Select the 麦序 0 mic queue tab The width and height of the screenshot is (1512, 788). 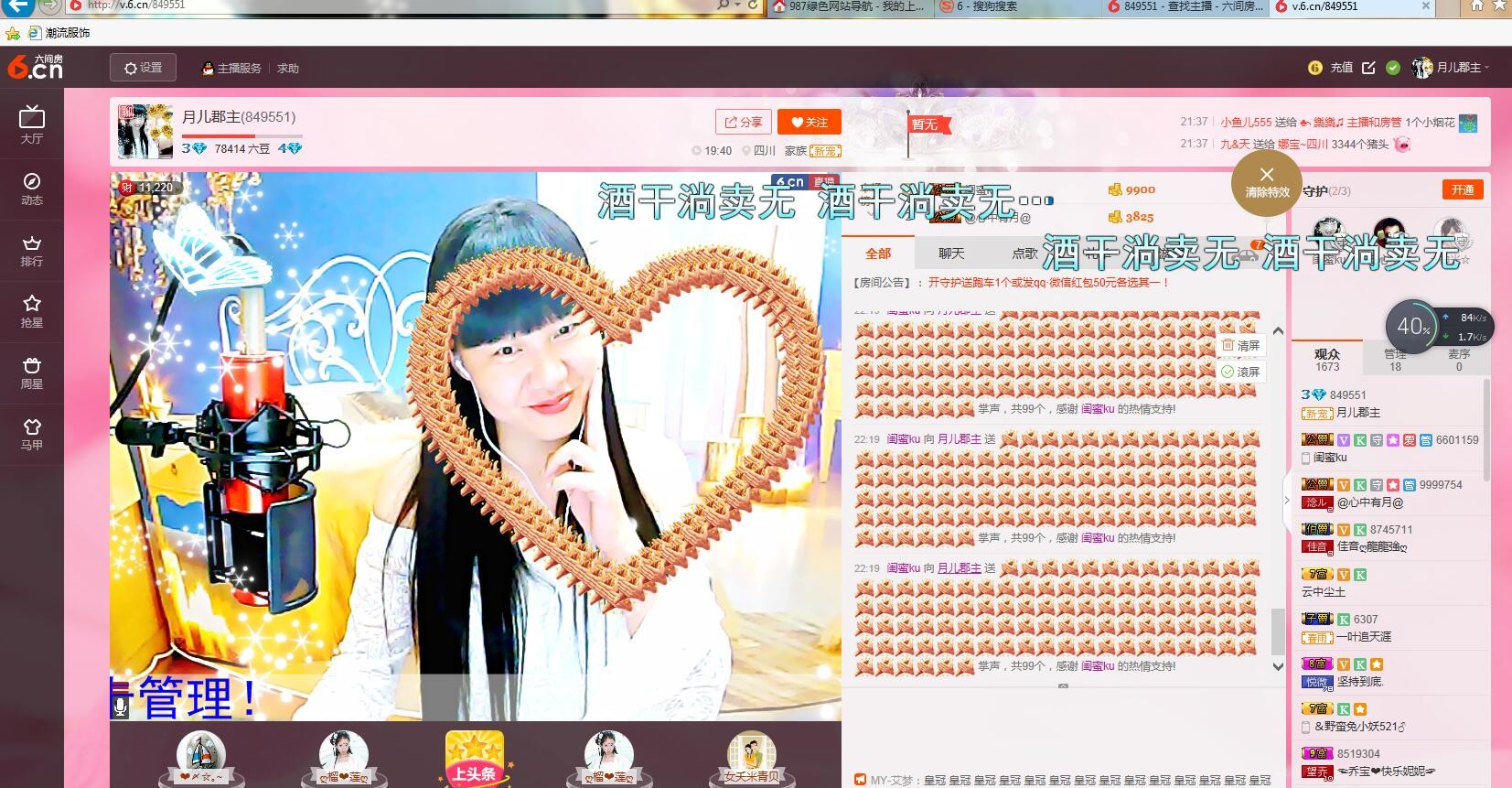pyautogui.click(x=1459, y=360)
